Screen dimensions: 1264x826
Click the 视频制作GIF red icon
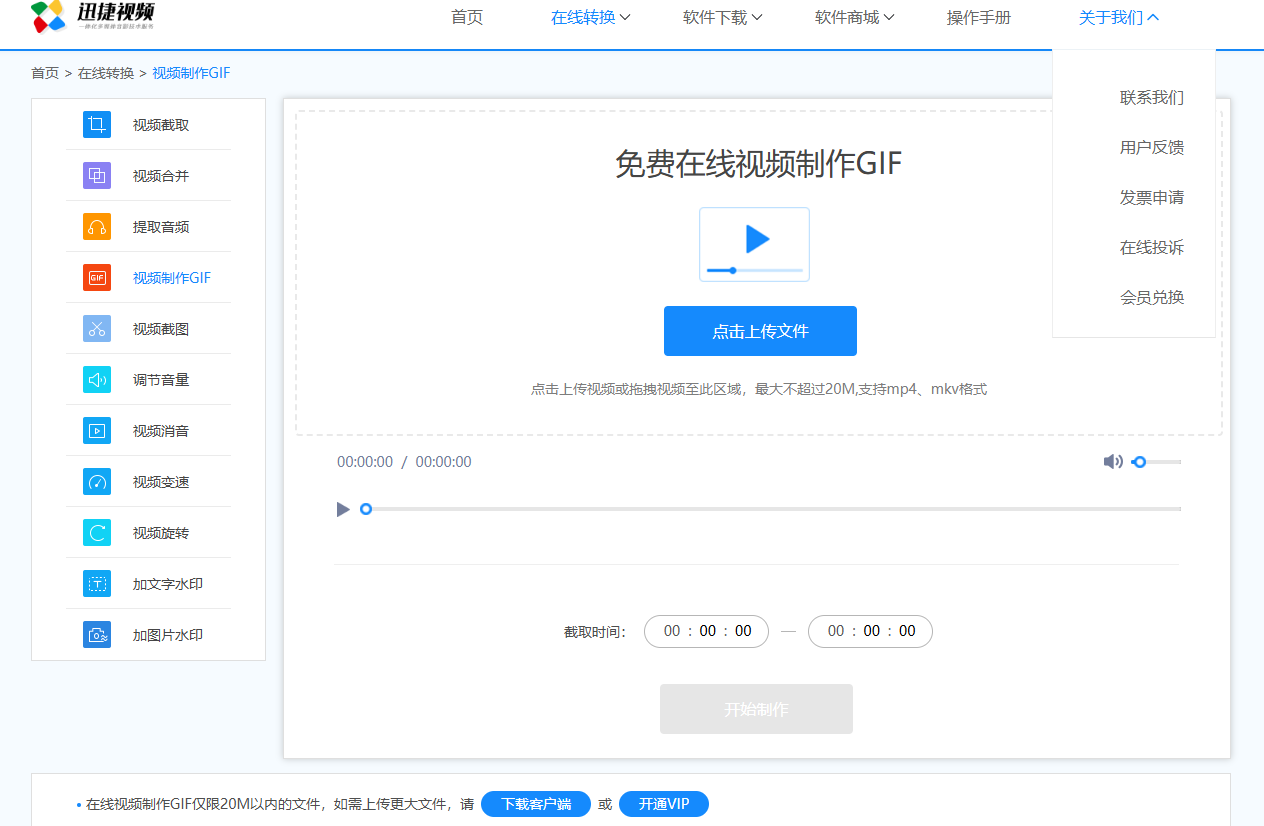pos(97,278)
